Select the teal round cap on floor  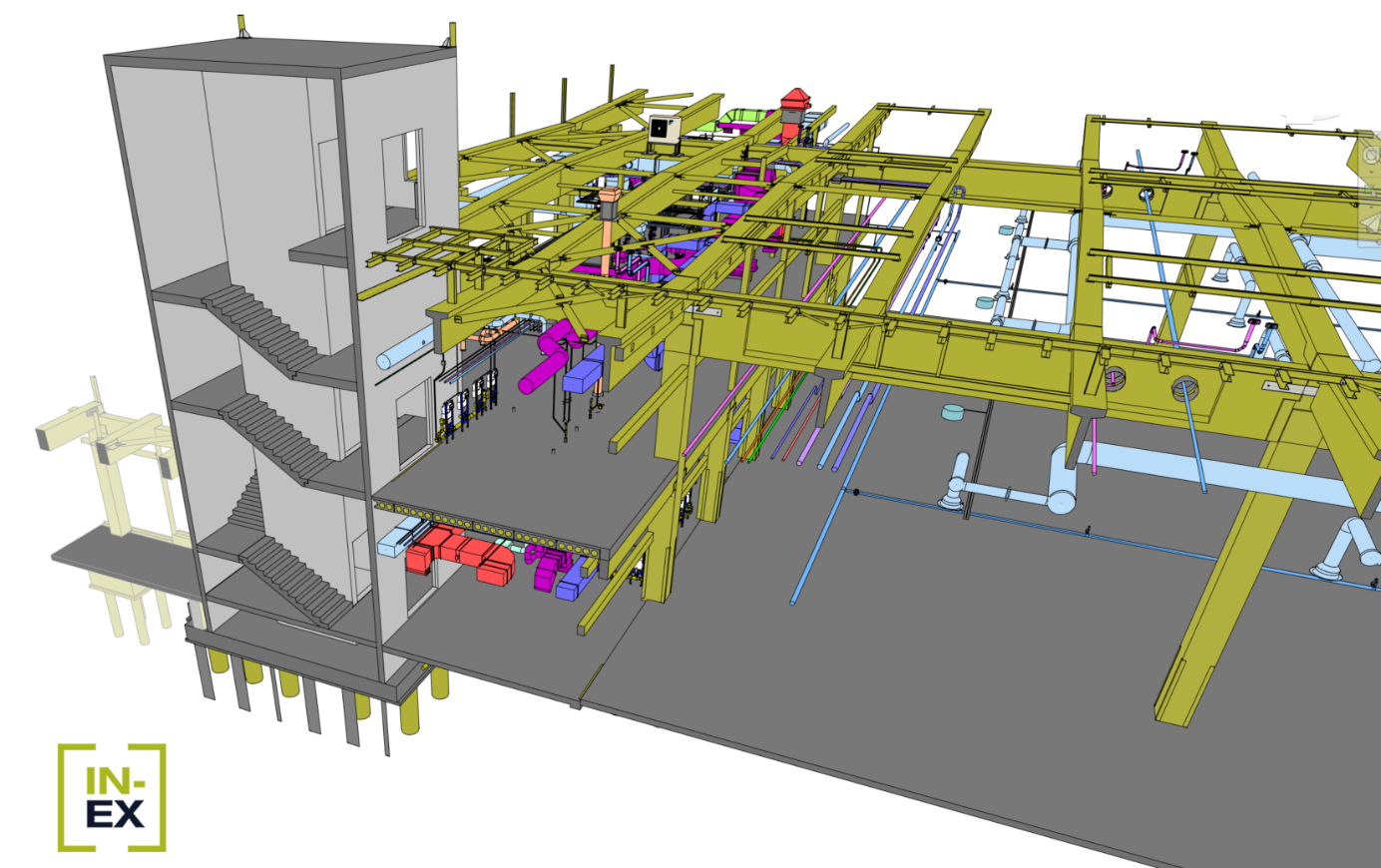pyautogui.click(x=953, y=411)
